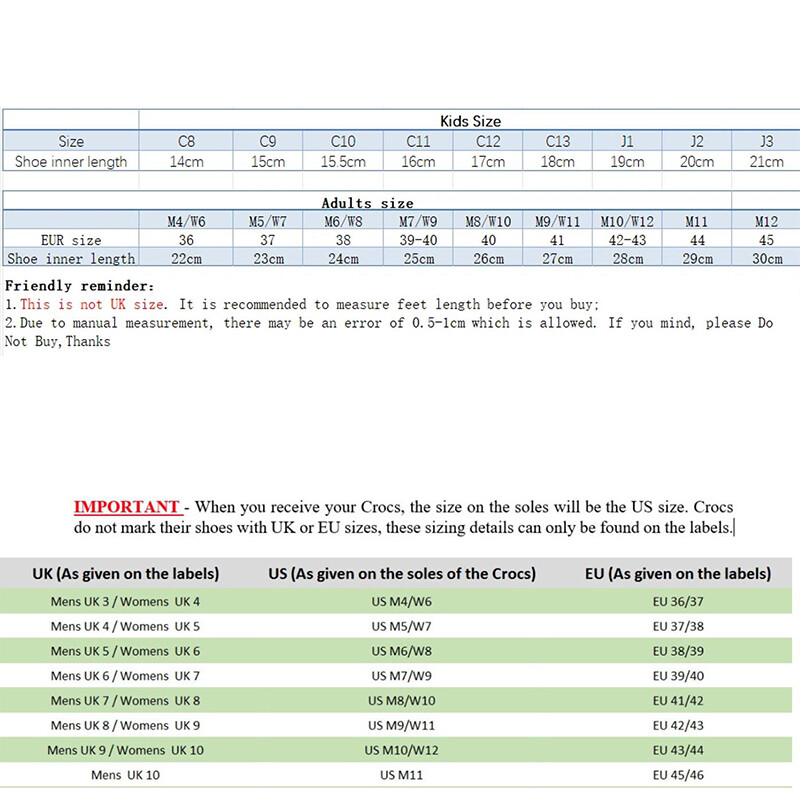This screenshot has height=800, width=800.
Task: Click the 'US M8/W10' cell
Action: [402, 701]
